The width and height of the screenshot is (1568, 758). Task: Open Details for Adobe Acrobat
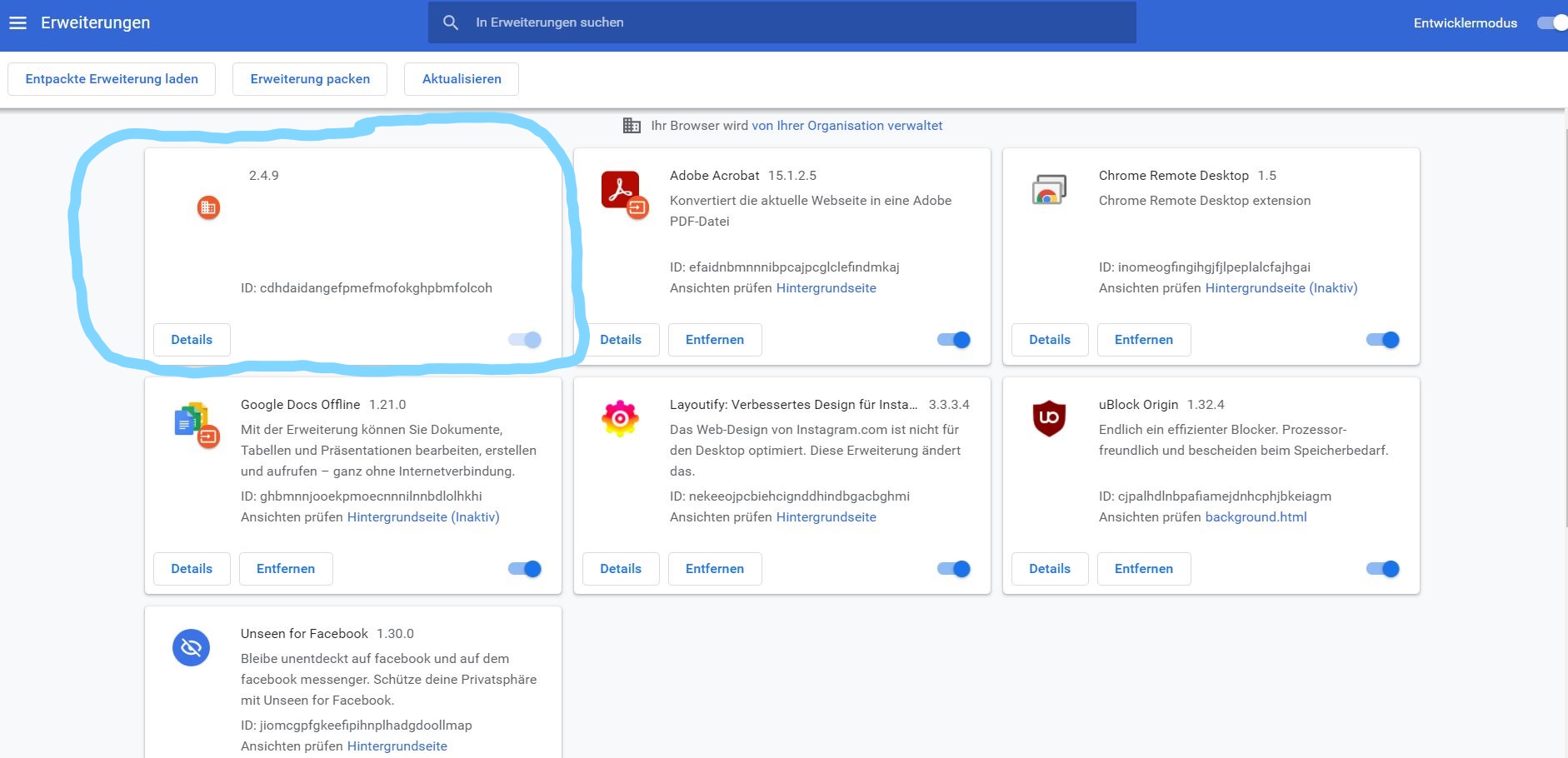click(621, 340)
